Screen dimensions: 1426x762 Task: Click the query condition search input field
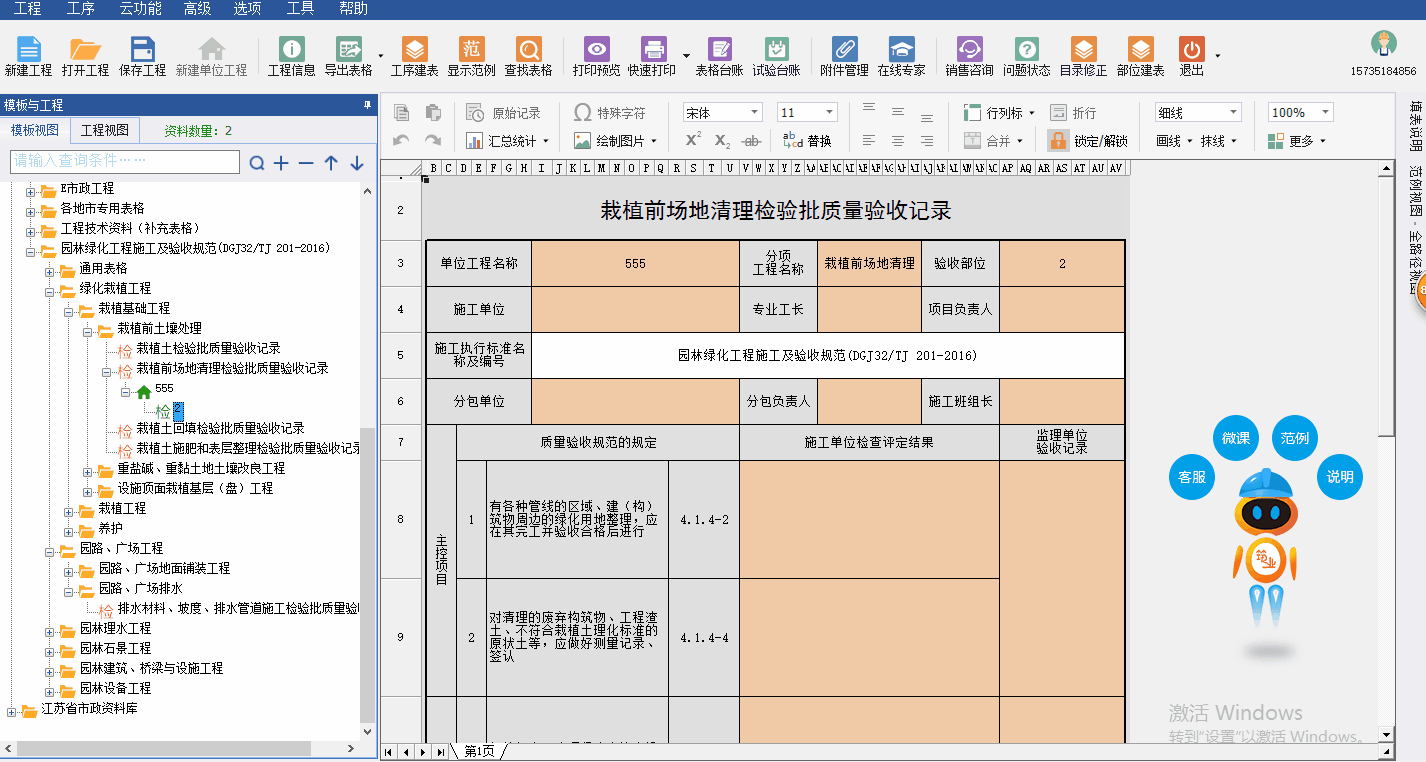coord(125,161)
